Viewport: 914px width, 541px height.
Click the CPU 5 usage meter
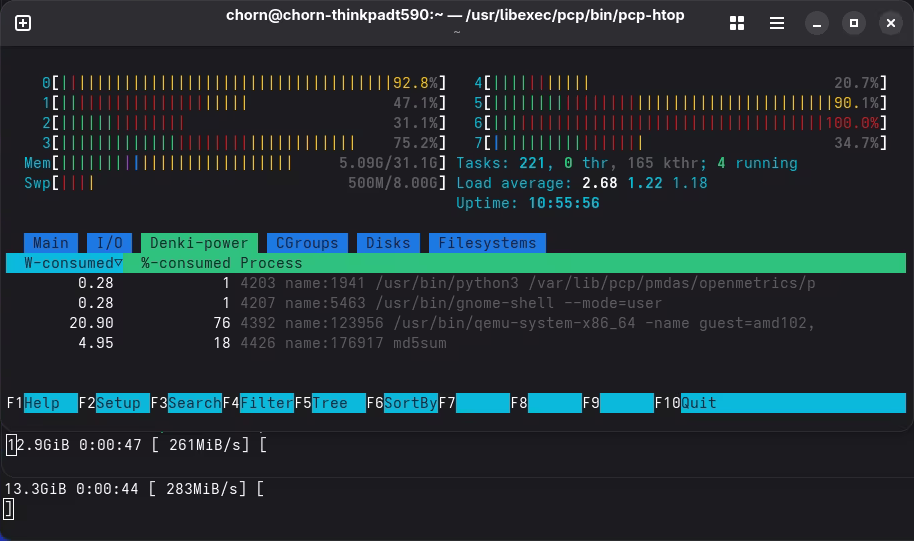pyautogui.click(x=680, y=103)
